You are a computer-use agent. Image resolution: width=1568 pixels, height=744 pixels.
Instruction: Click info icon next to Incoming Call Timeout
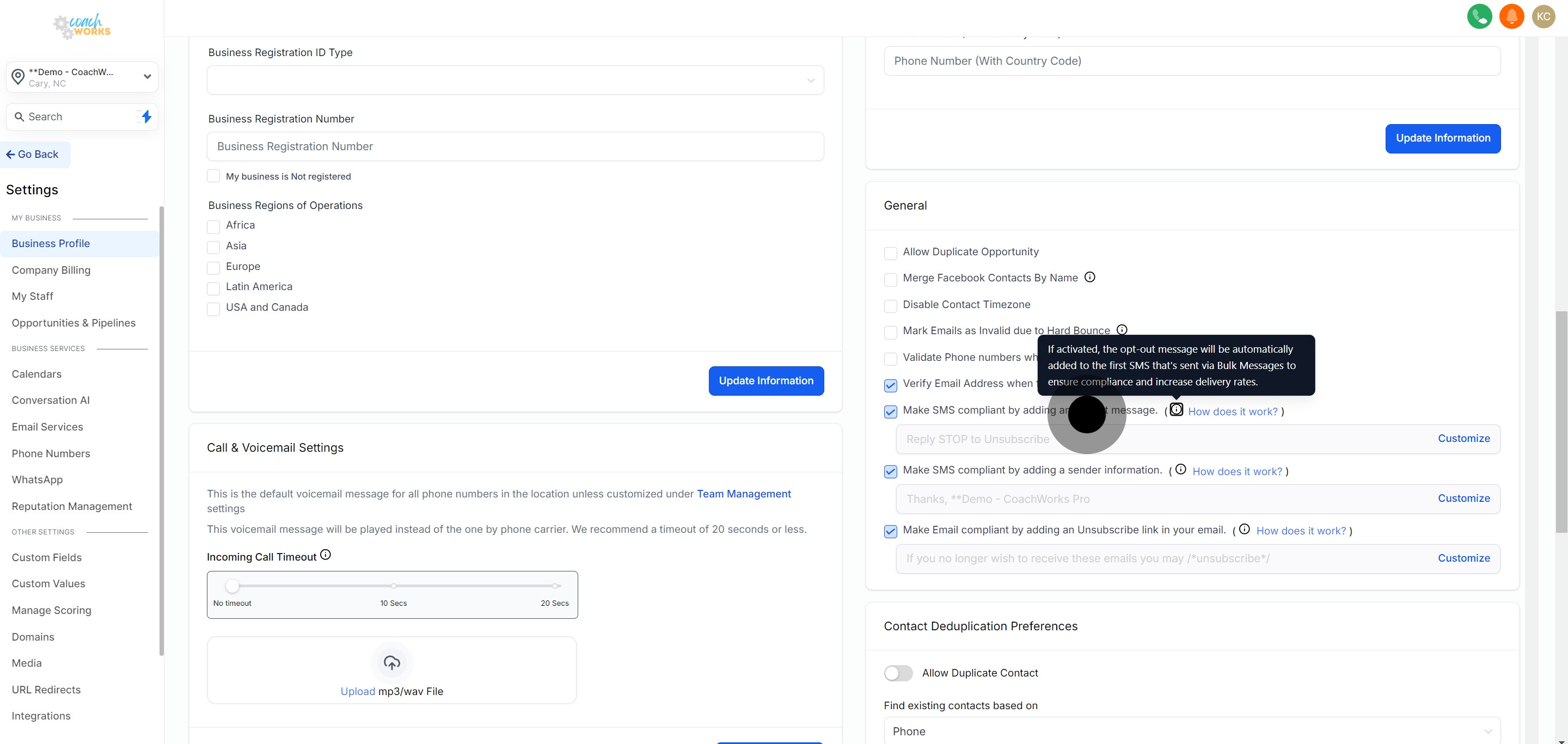point(326,555)
